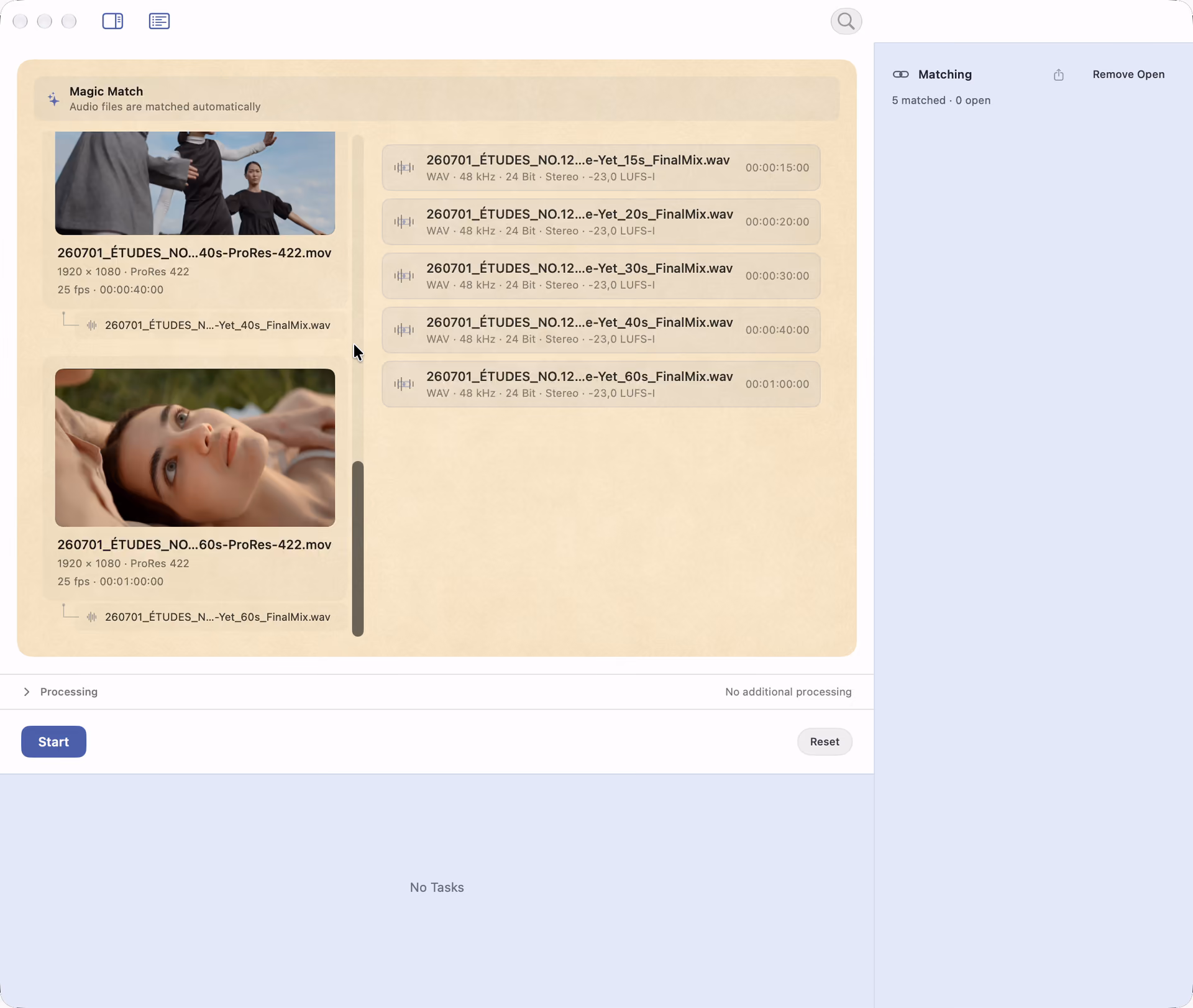Click waveform icon of 15s FinalMix.wav

click(x=404, y=168)
